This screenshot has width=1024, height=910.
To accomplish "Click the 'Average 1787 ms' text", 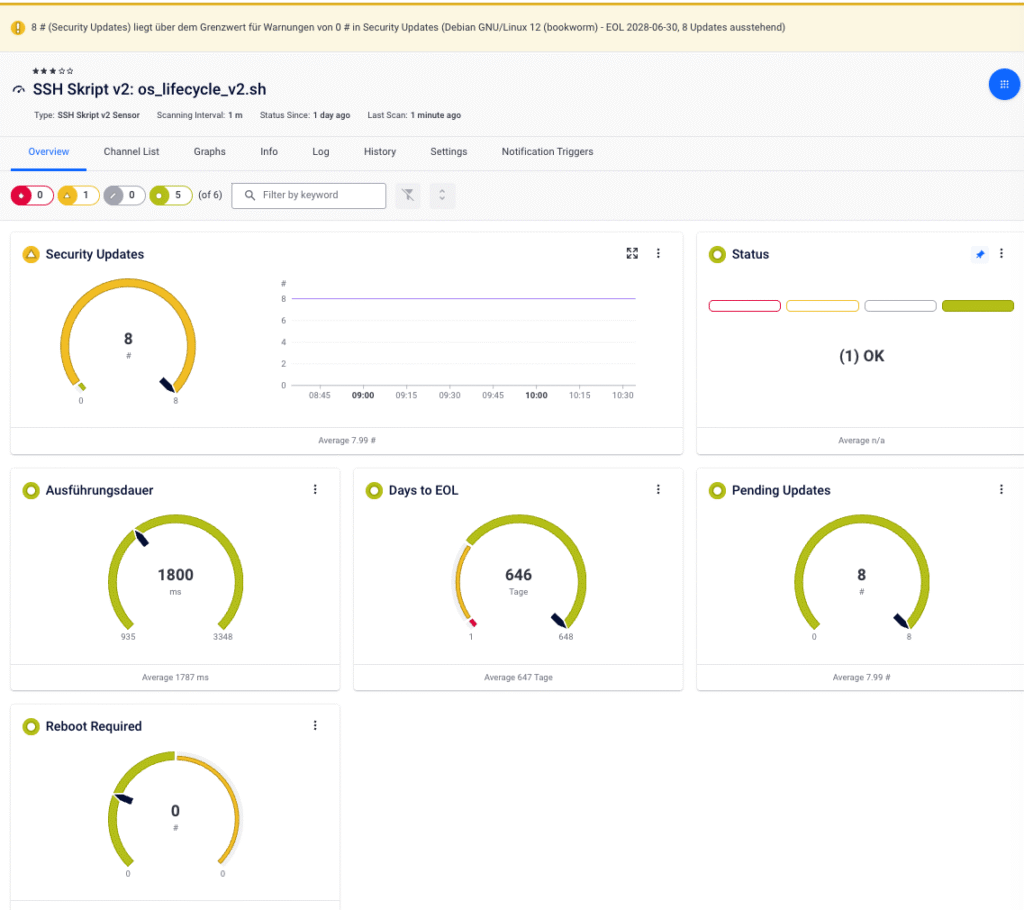I will coord(175,677).
